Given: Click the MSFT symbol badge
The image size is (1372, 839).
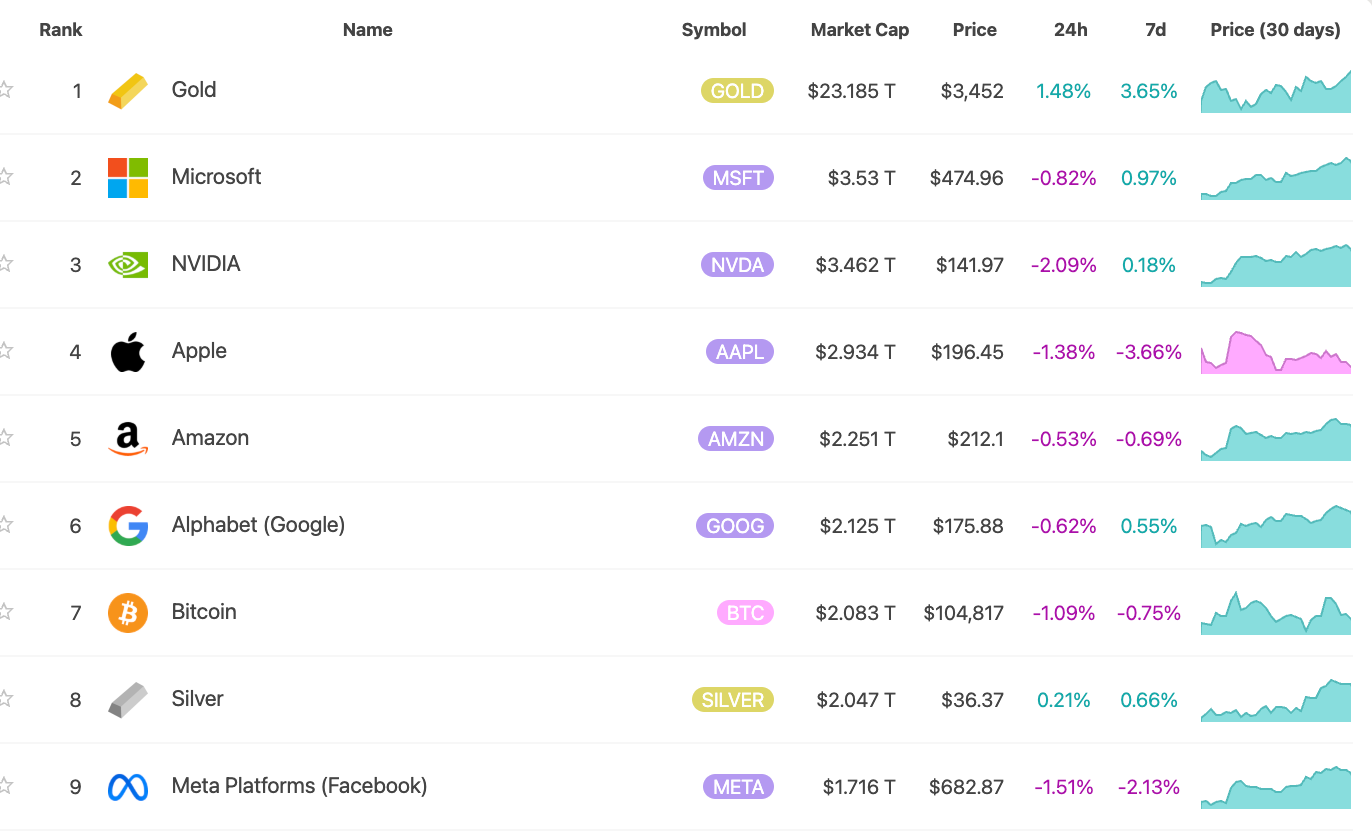Looking at the screenshot, I should point(738,178).
